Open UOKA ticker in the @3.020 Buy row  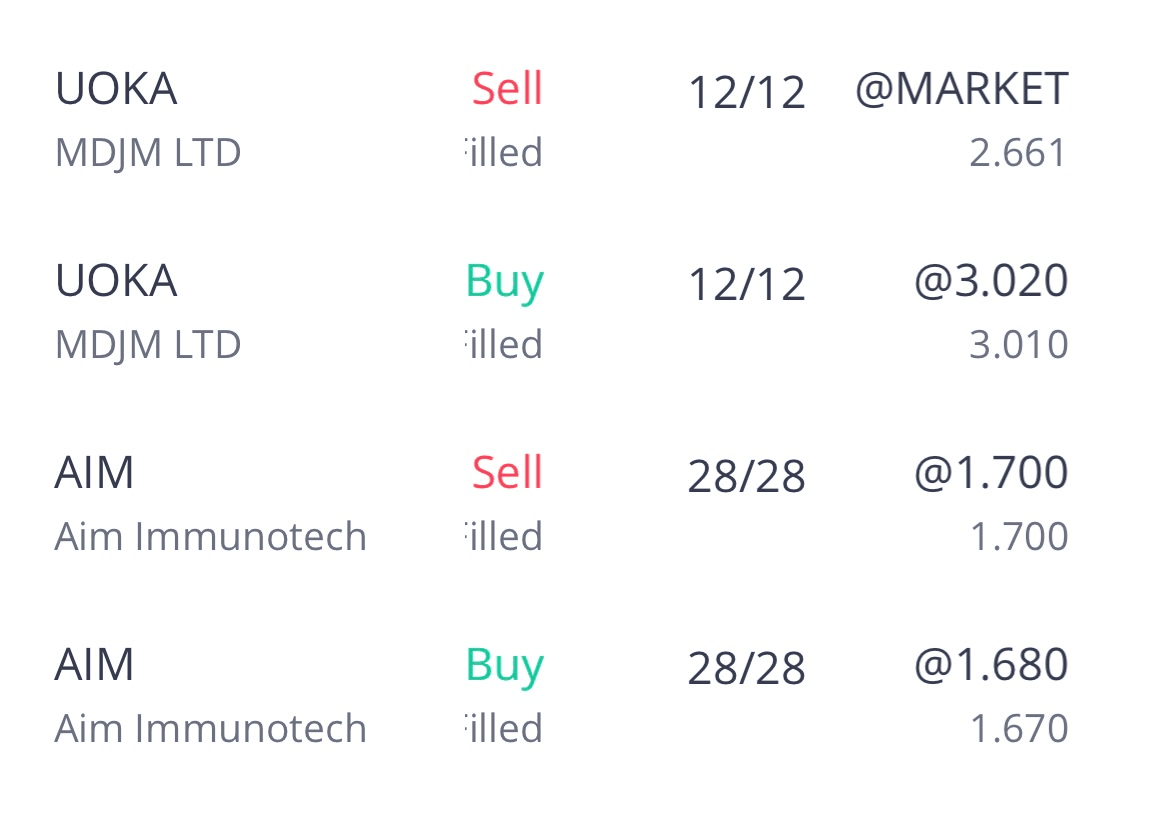pyautogui.click(x=116, y=281)
